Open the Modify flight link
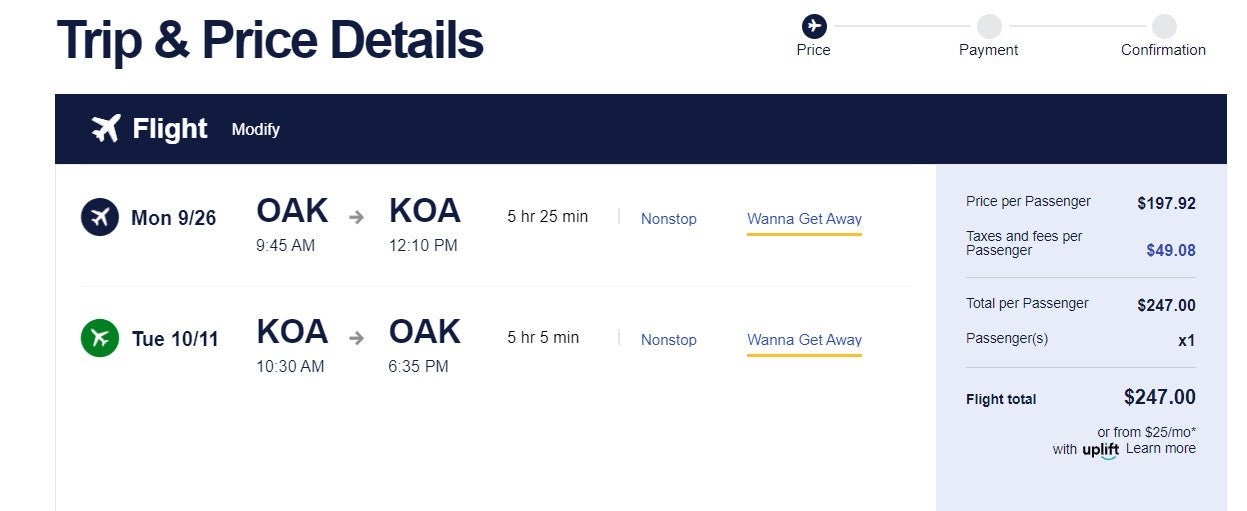This screenshot has height=511, width=1247. click(256, 129)
